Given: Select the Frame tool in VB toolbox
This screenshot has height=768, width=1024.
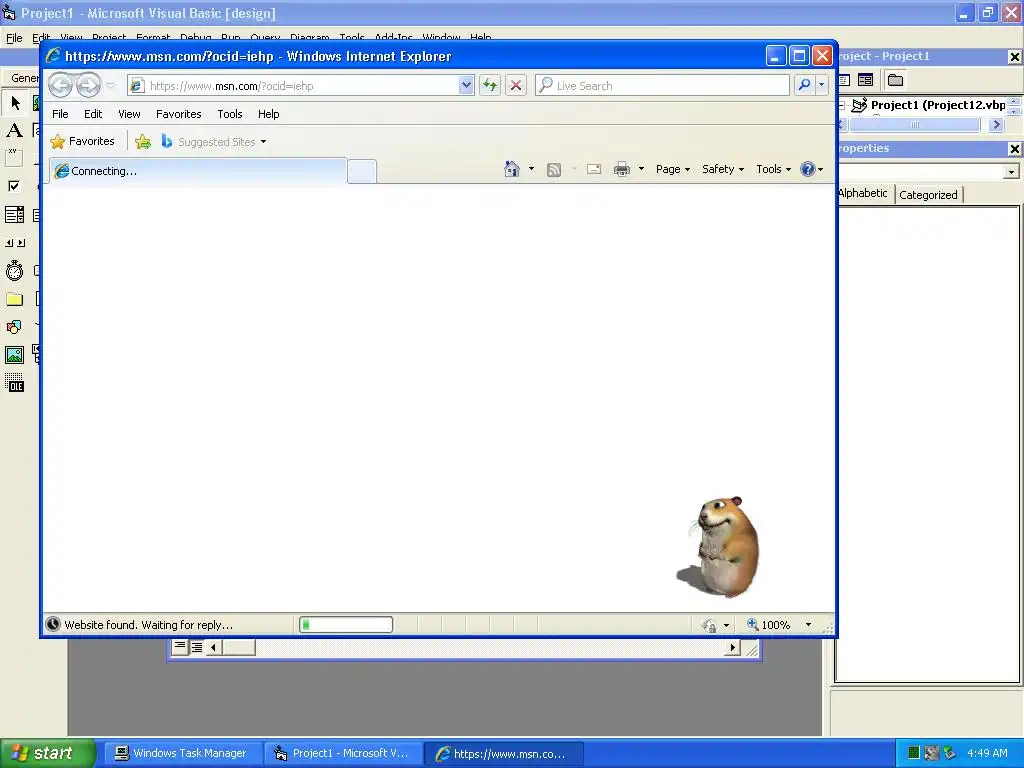Looking at the screenshot, I should click(x=14, y=158).
